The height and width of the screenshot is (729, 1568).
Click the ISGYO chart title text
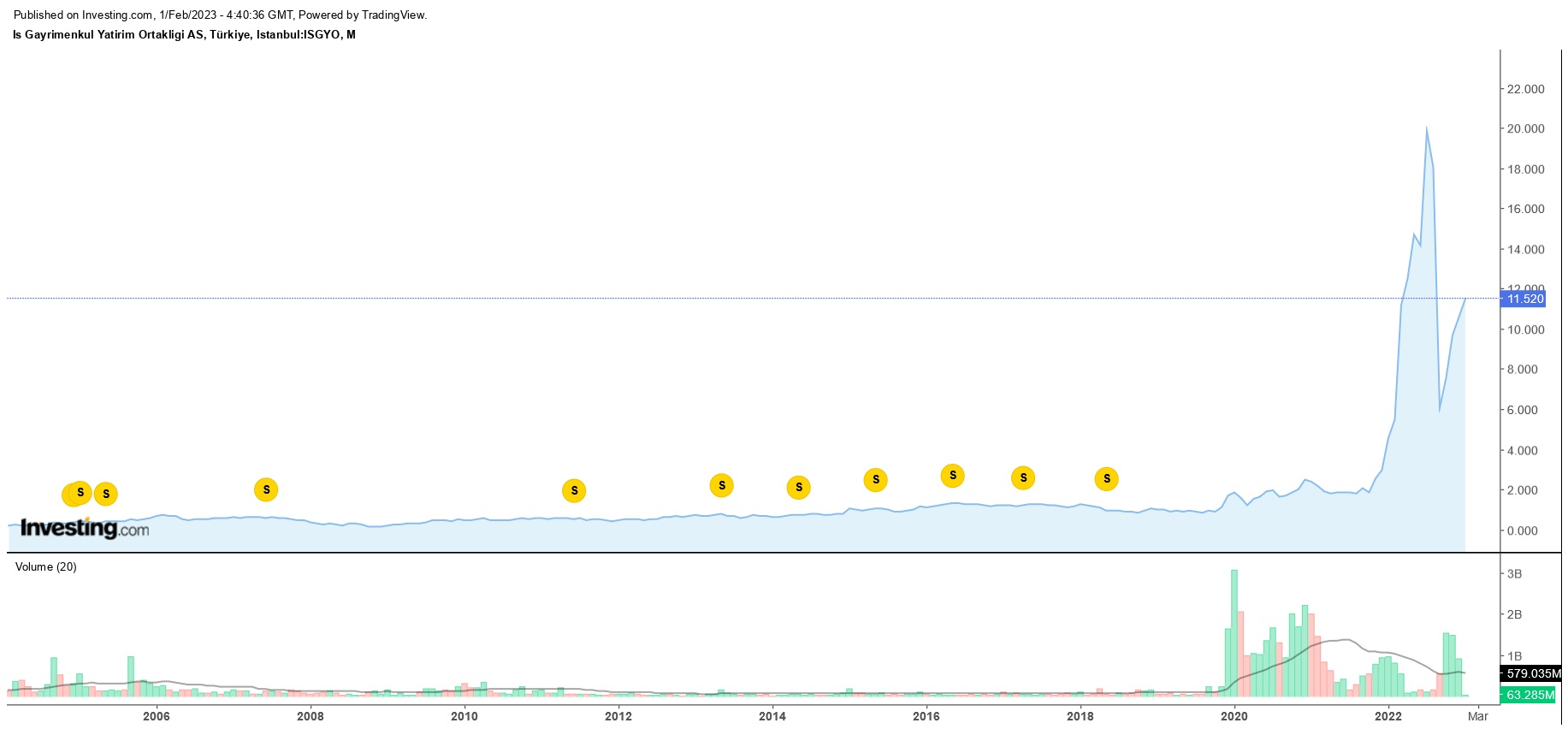(x=184, y=34)
